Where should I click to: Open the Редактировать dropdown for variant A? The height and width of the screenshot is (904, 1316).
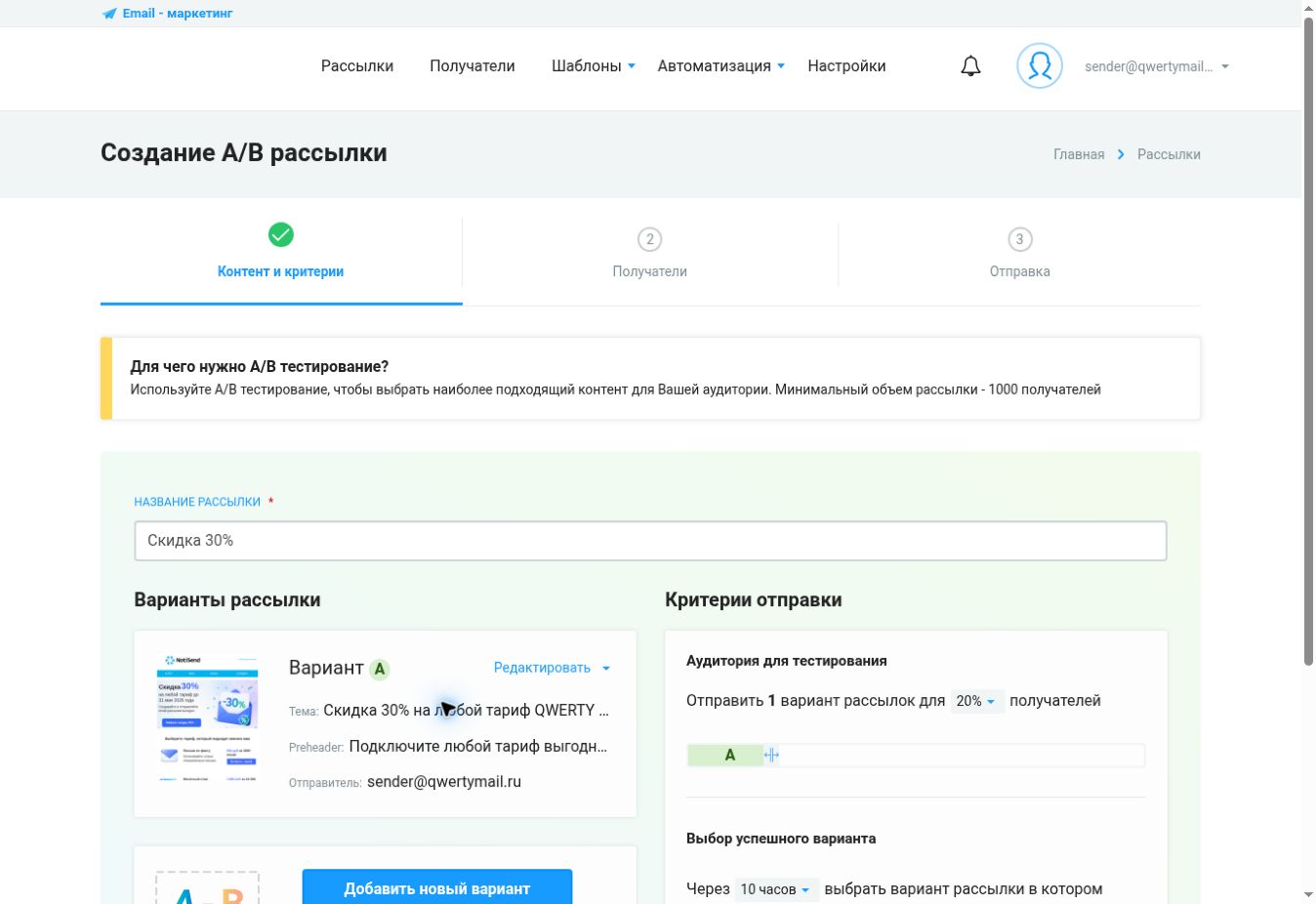click(553, 668)
